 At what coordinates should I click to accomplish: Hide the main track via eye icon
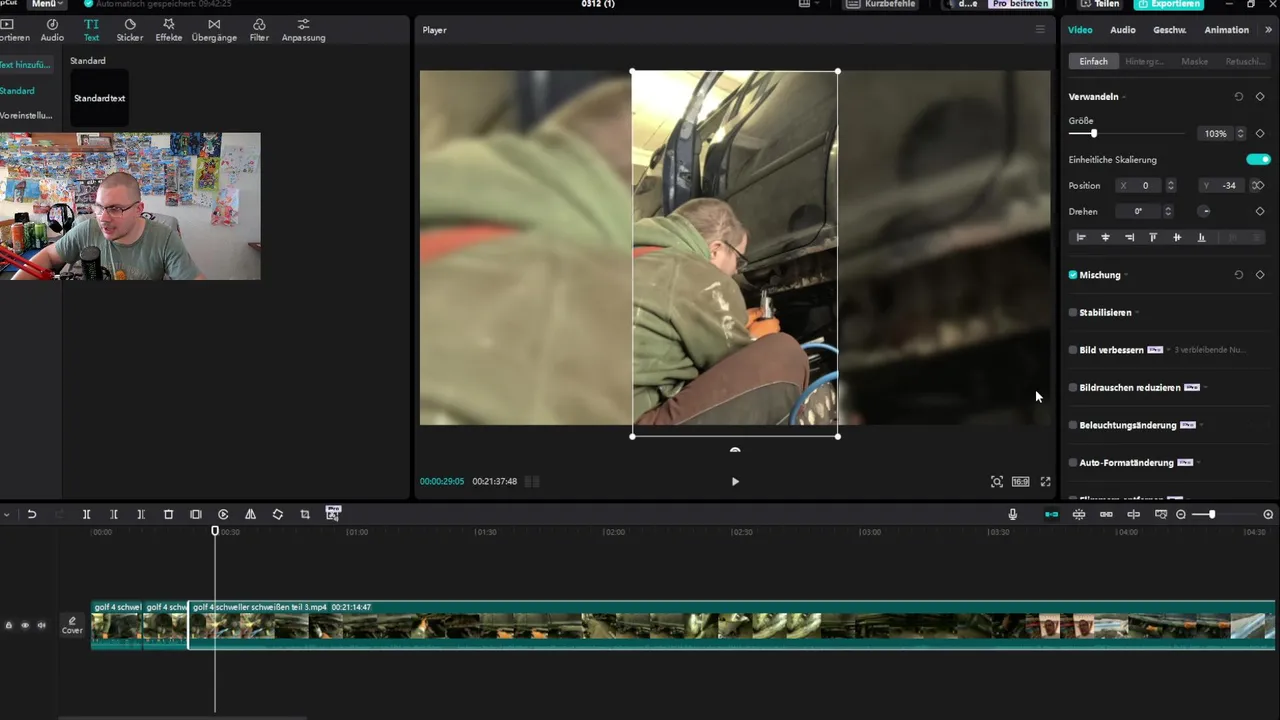click(x=25, y=625)
